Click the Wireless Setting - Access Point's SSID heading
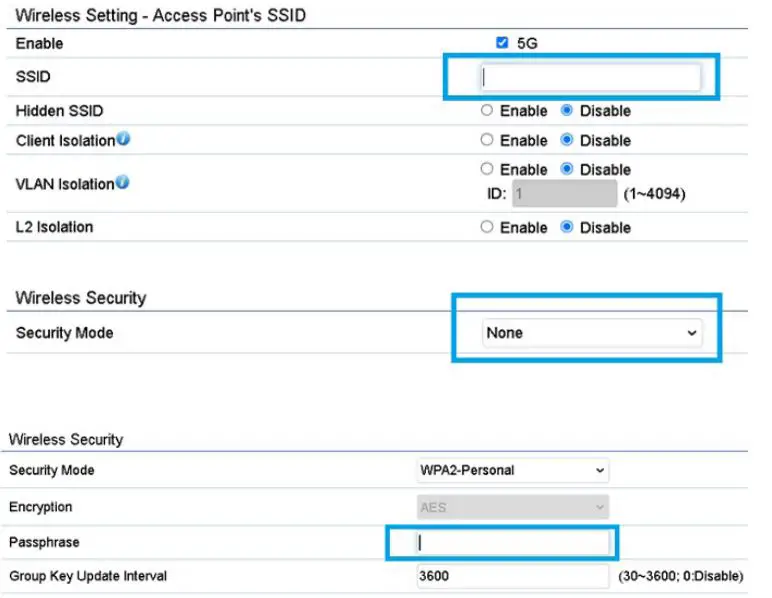772x598 pixels. [x=161, y=15]
